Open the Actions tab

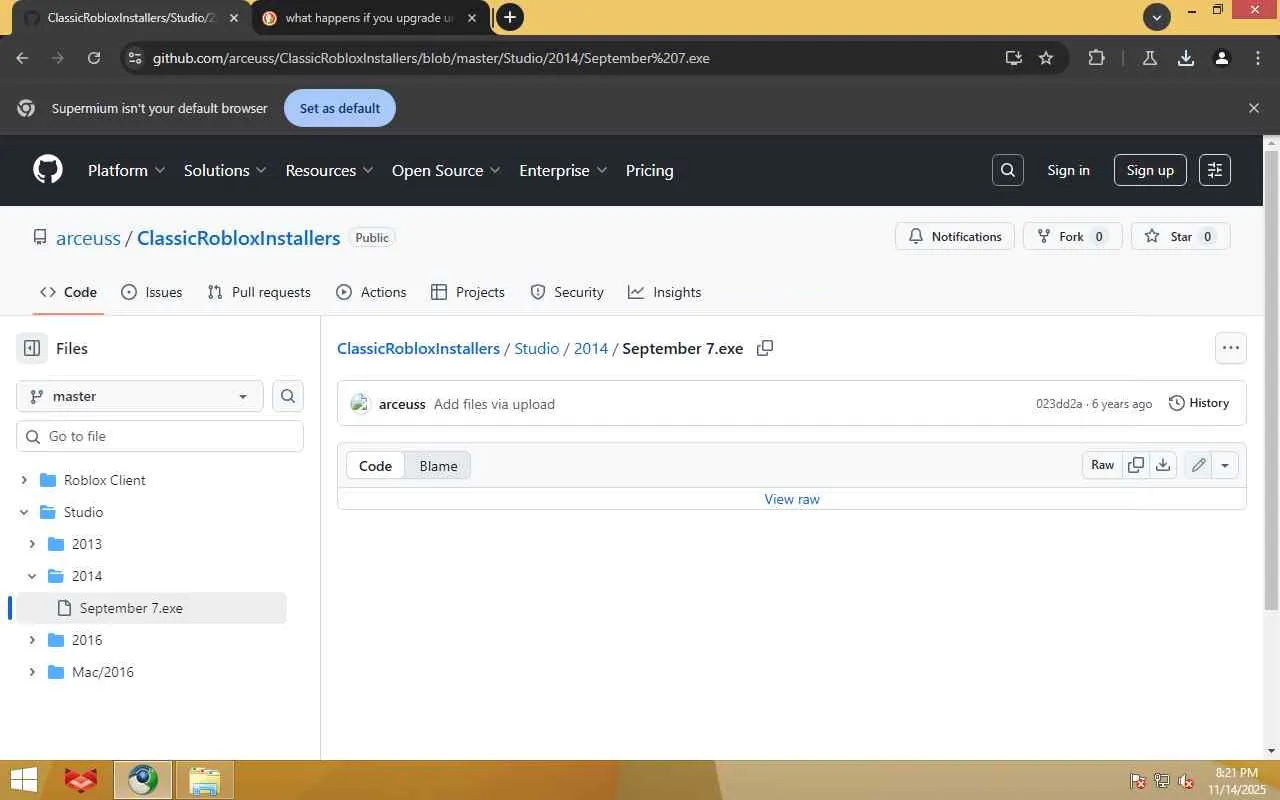click(x=371, y=292)
